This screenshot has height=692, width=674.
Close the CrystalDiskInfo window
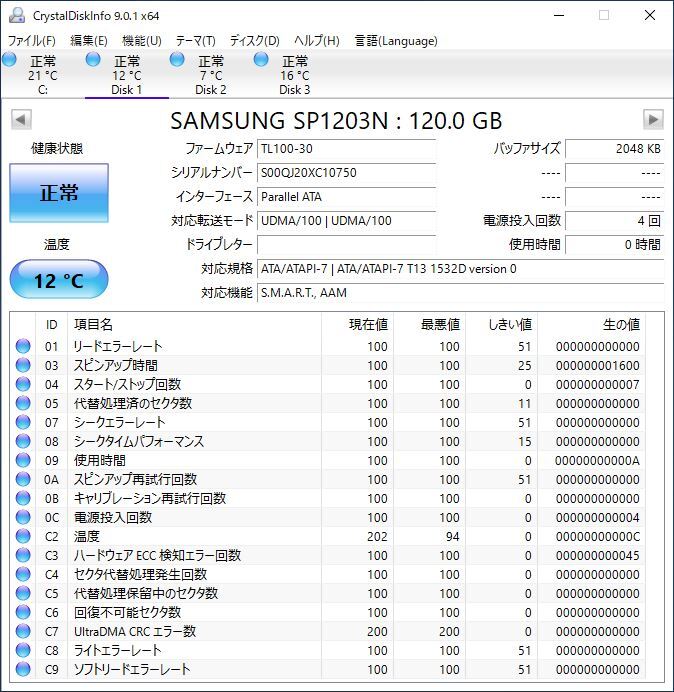(x=650, y=15)
